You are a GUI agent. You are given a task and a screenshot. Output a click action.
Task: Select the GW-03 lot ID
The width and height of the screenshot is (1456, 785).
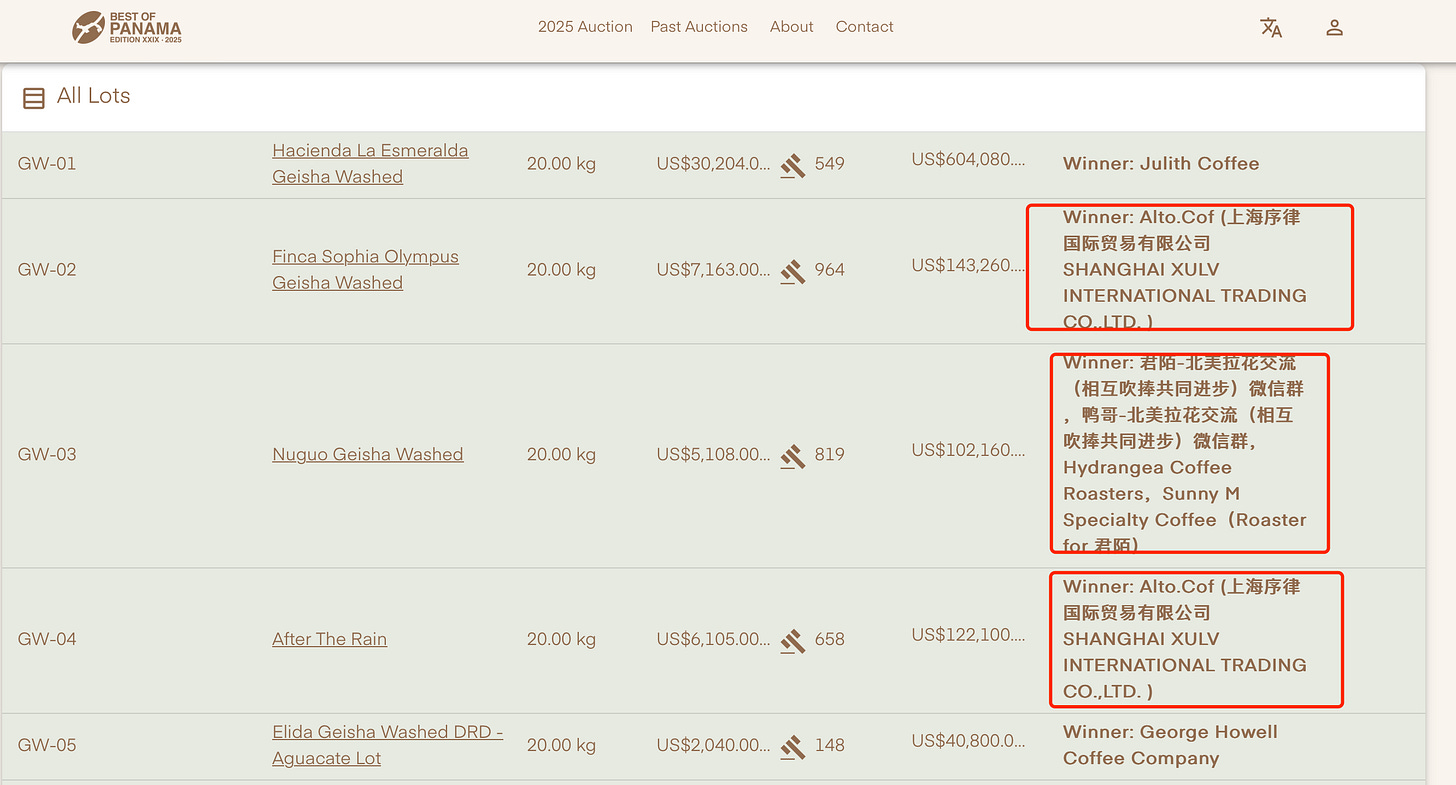[47, 454]
